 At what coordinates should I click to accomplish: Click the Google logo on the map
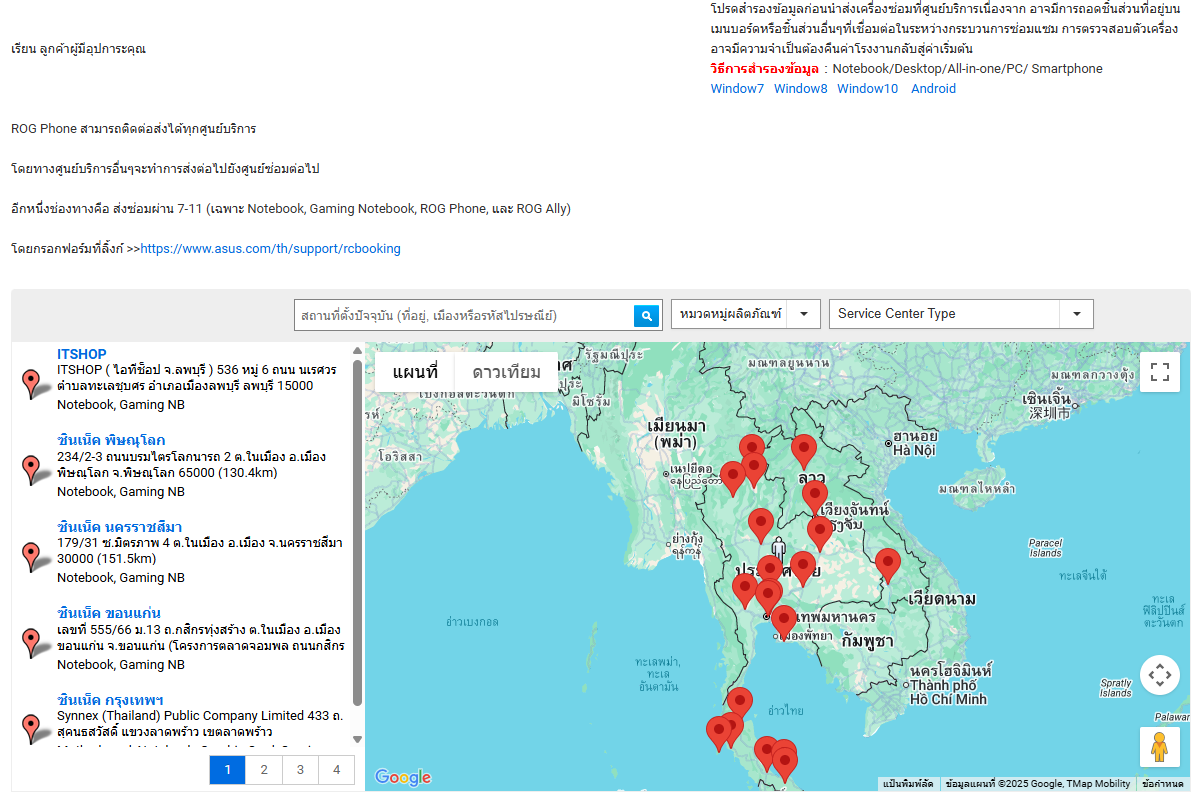[402, 777]
